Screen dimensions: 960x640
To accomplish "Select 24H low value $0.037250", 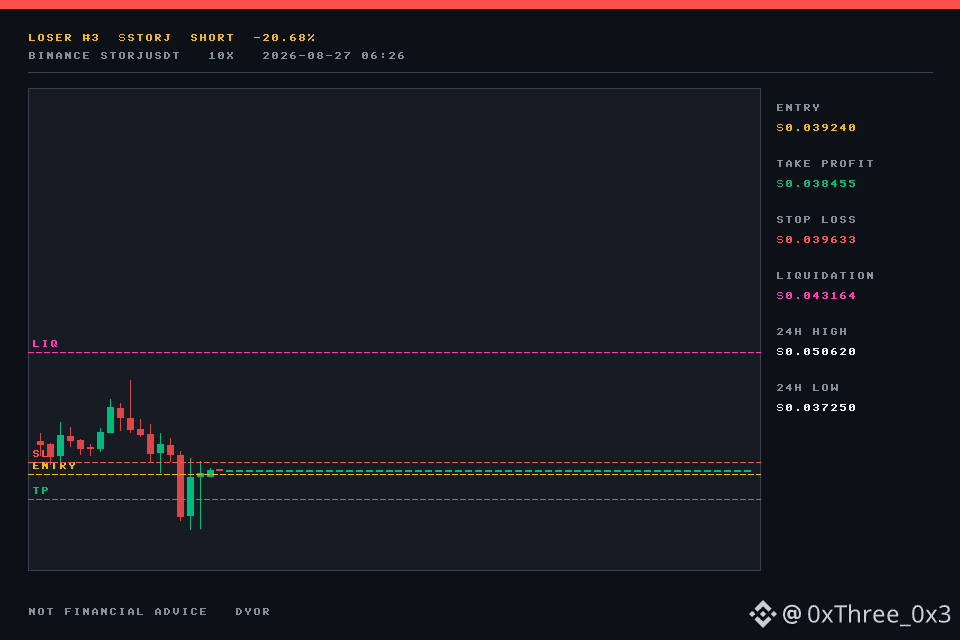I will 816,408.
